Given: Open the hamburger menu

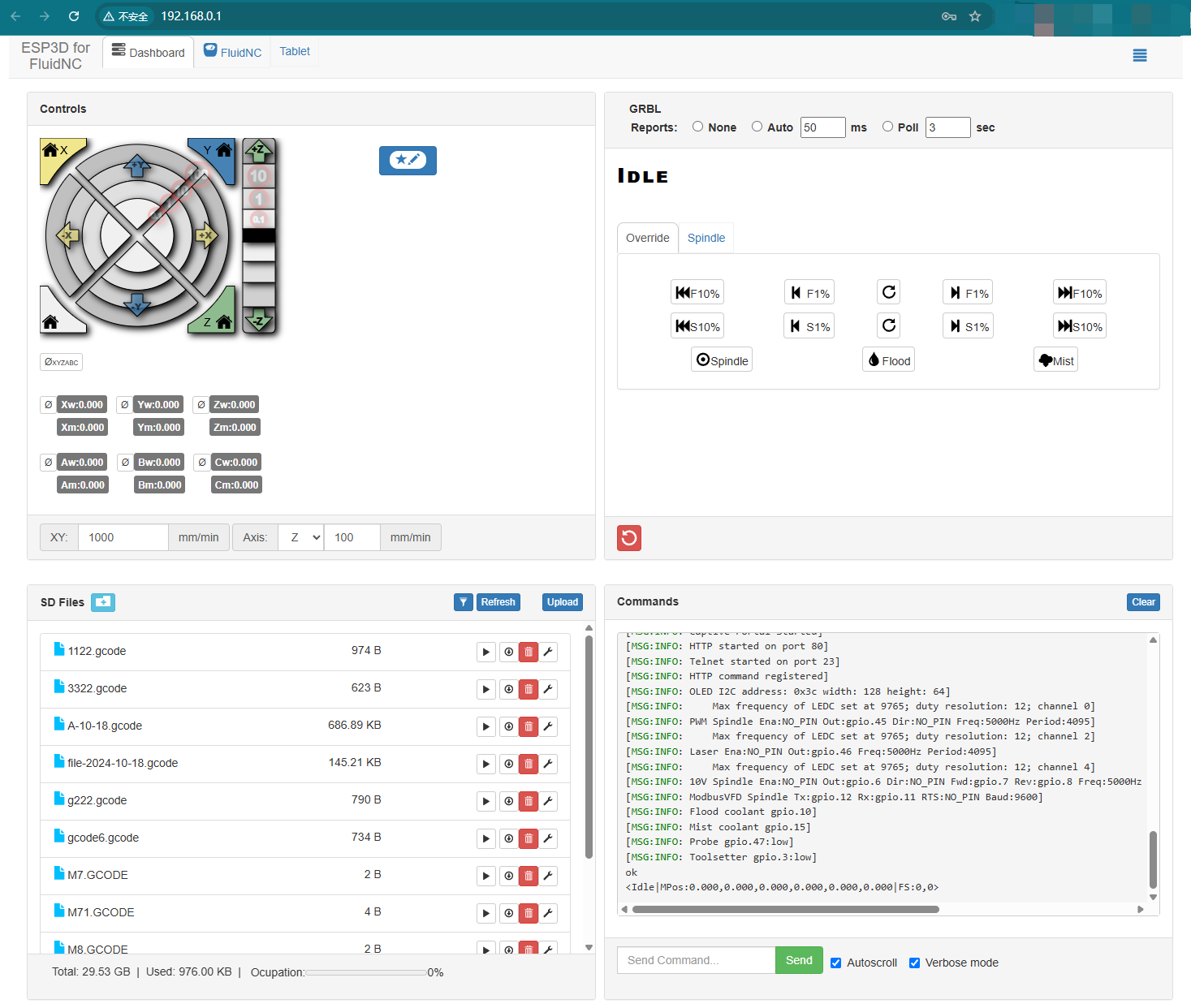Looking at the screenshot, I should 1140,55.
